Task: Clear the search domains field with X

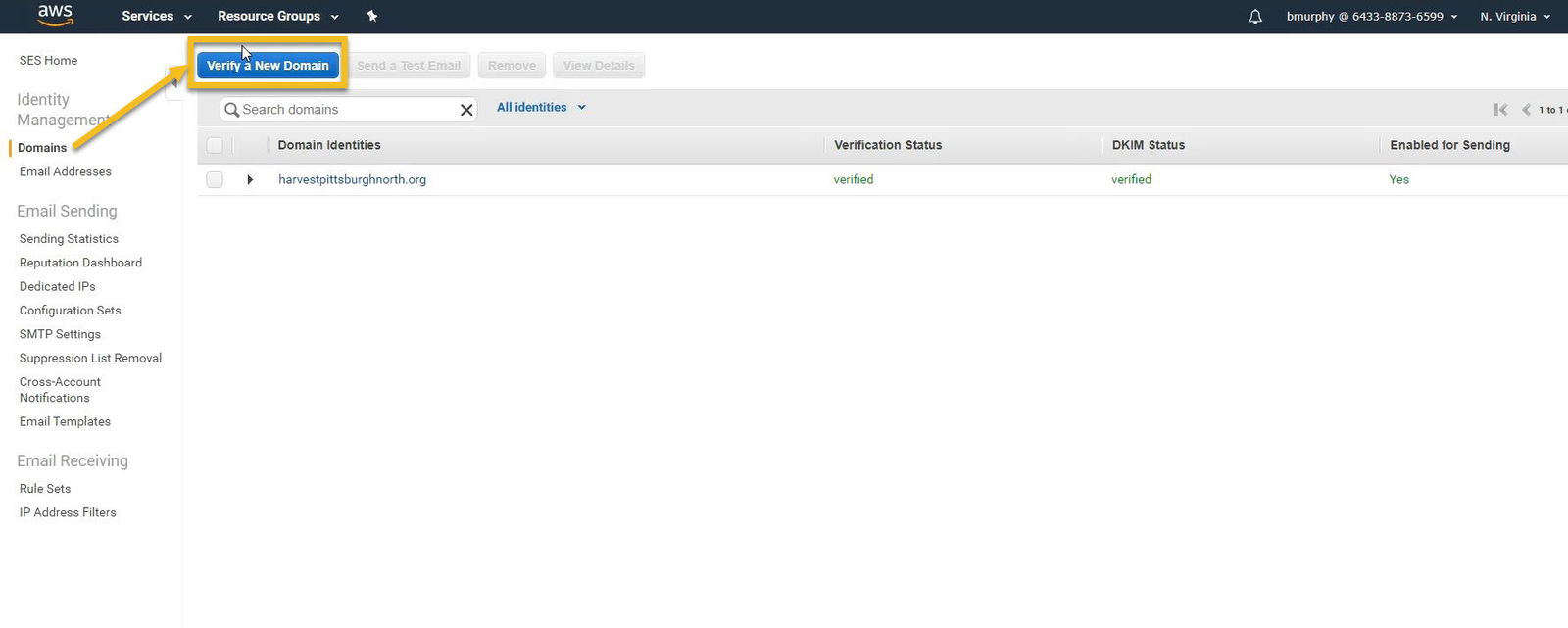Action: click(466, 110)
